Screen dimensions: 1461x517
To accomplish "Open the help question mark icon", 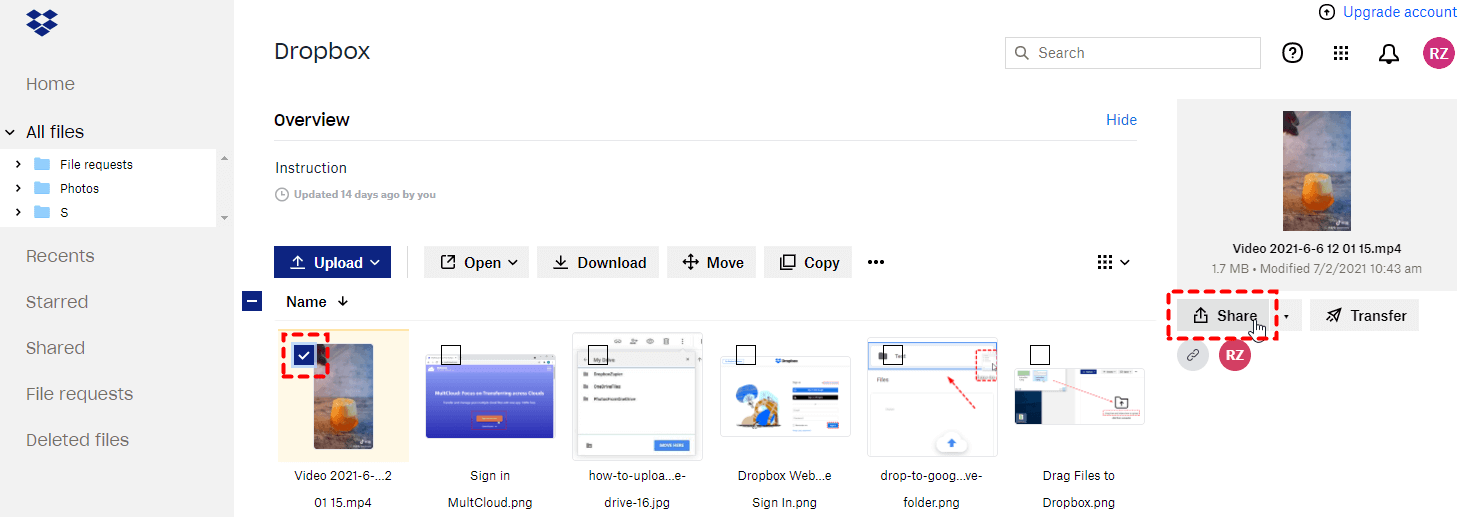I will coord(1293,53).
